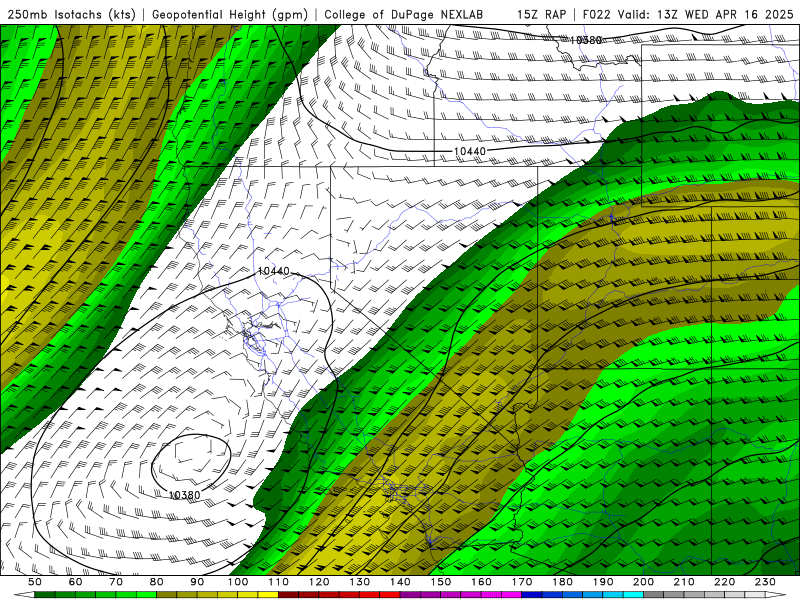Click the 10380 contour label near top edge
Screen dimensions: 800x600
(x=586, y=40)
